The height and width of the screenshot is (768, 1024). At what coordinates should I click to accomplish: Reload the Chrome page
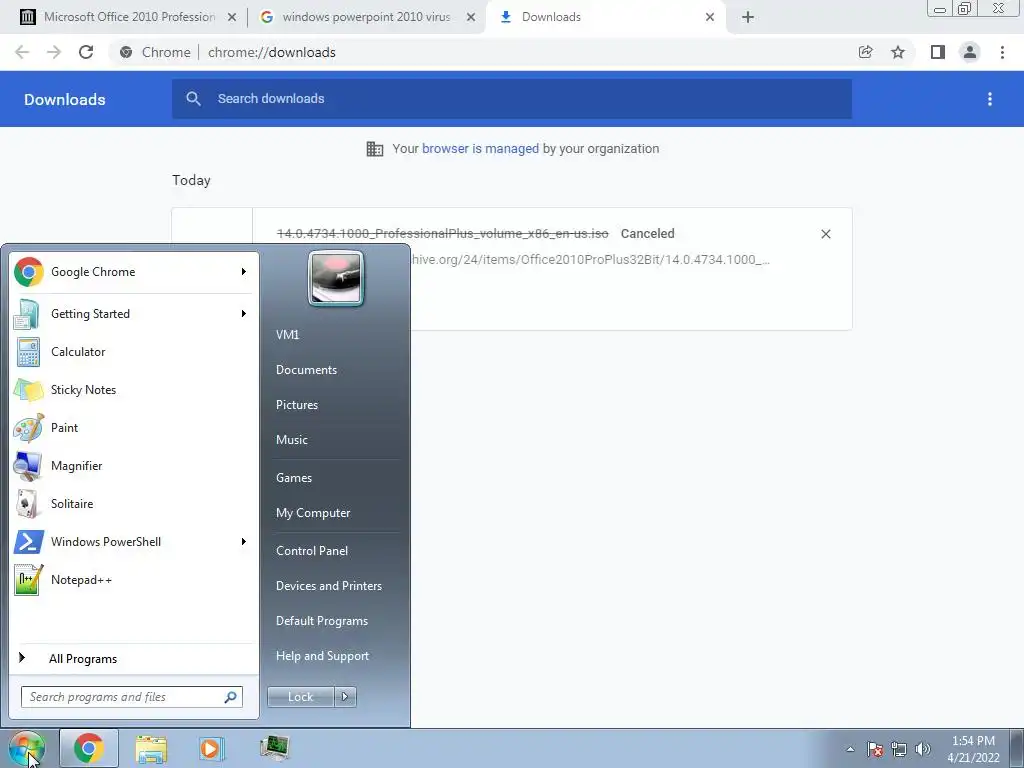pyautogui.click(x=86, y=52)
